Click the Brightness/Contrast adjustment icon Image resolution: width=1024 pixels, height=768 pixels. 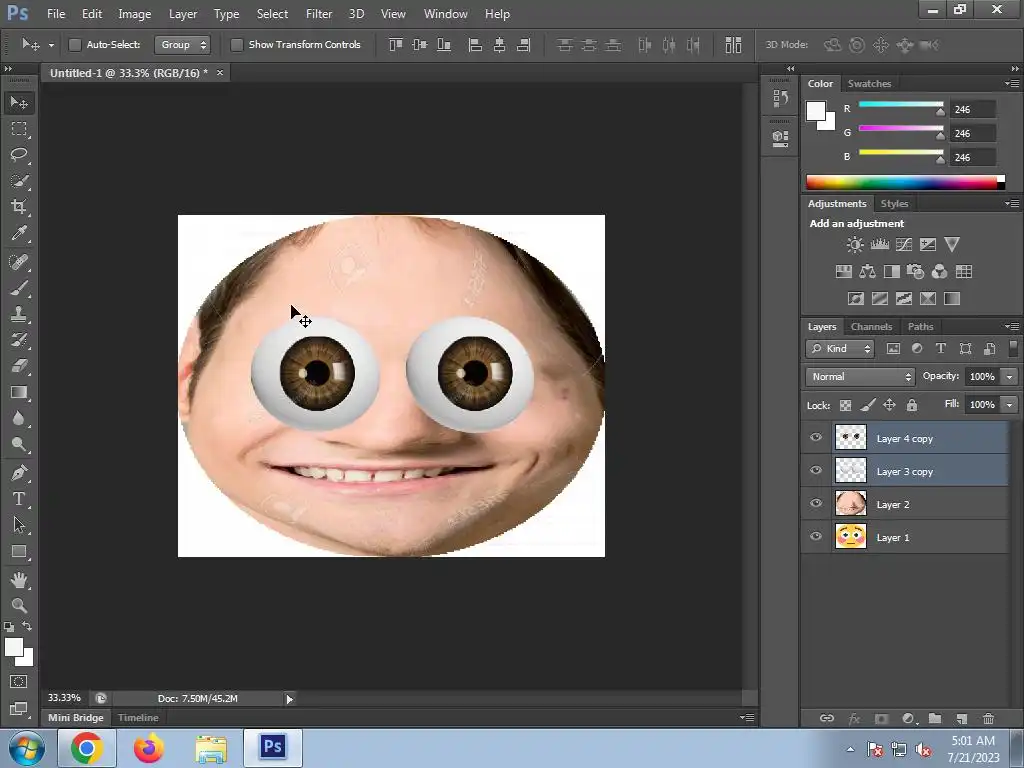[855, 244]
